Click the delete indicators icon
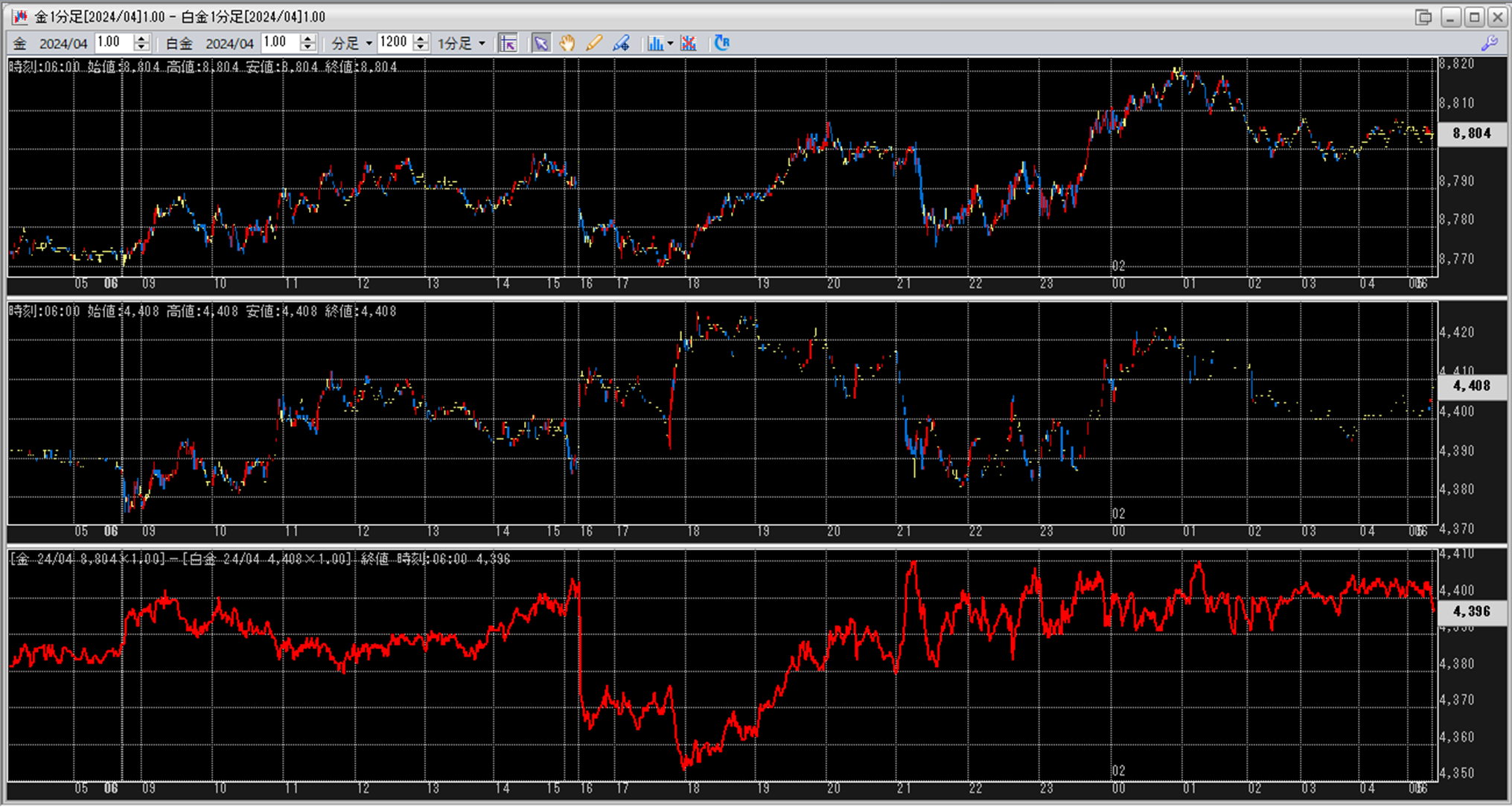Screen dimensions: 1512x807 (689, 43)
